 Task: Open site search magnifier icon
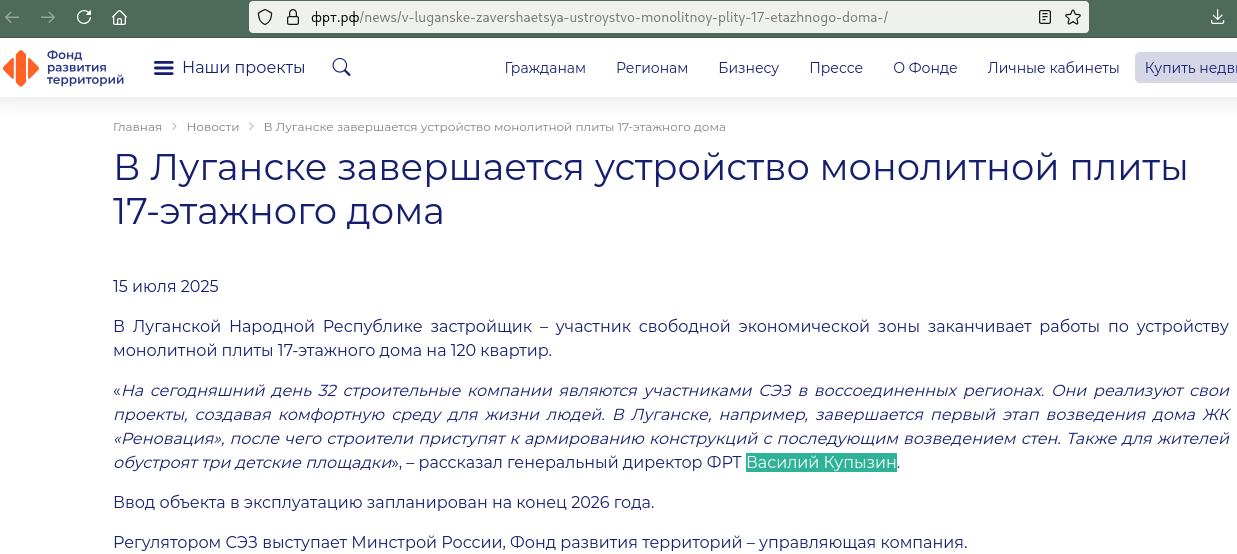pos(341,68)
